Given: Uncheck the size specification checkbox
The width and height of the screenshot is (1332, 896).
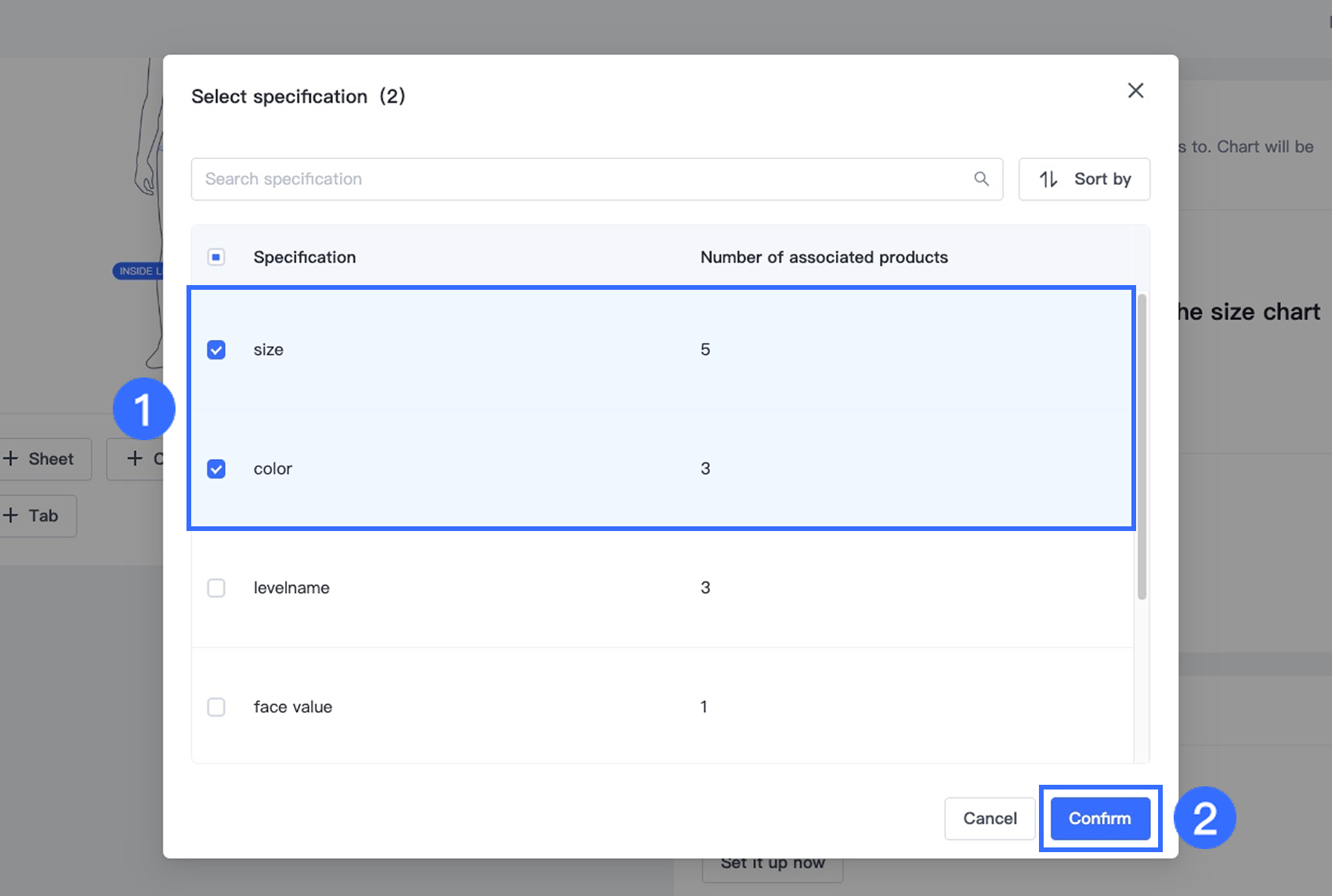Looking at the screenshot, I should tap(216, 350).
